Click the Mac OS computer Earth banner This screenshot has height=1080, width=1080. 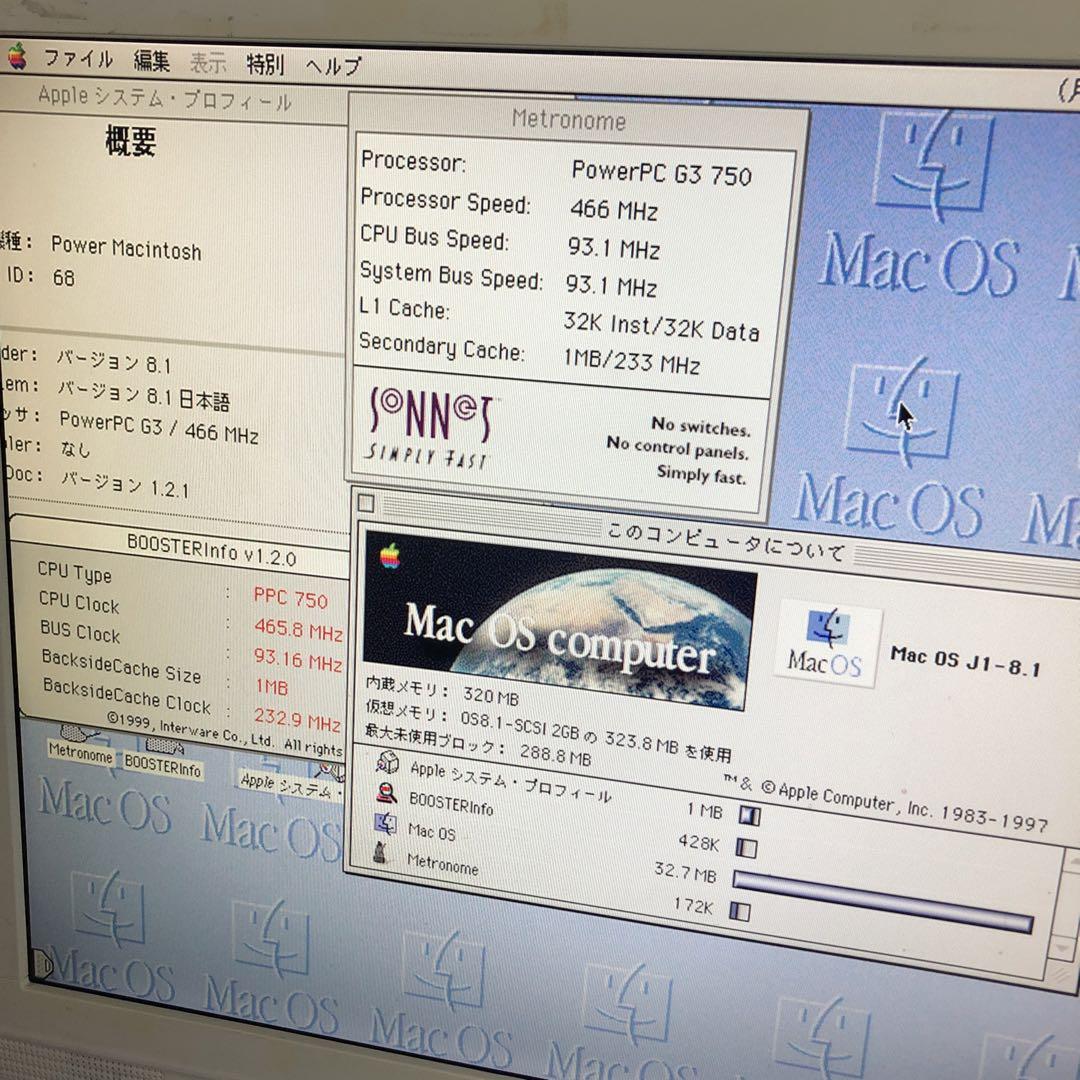point(559,620)
